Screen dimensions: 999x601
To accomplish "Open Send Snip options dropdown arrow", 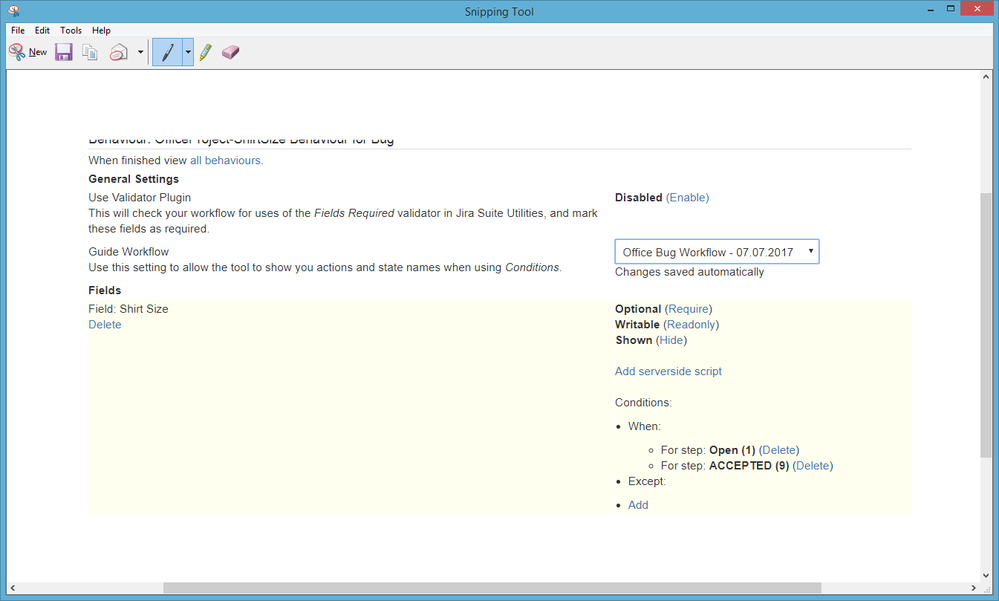I will tap(140, 52).
